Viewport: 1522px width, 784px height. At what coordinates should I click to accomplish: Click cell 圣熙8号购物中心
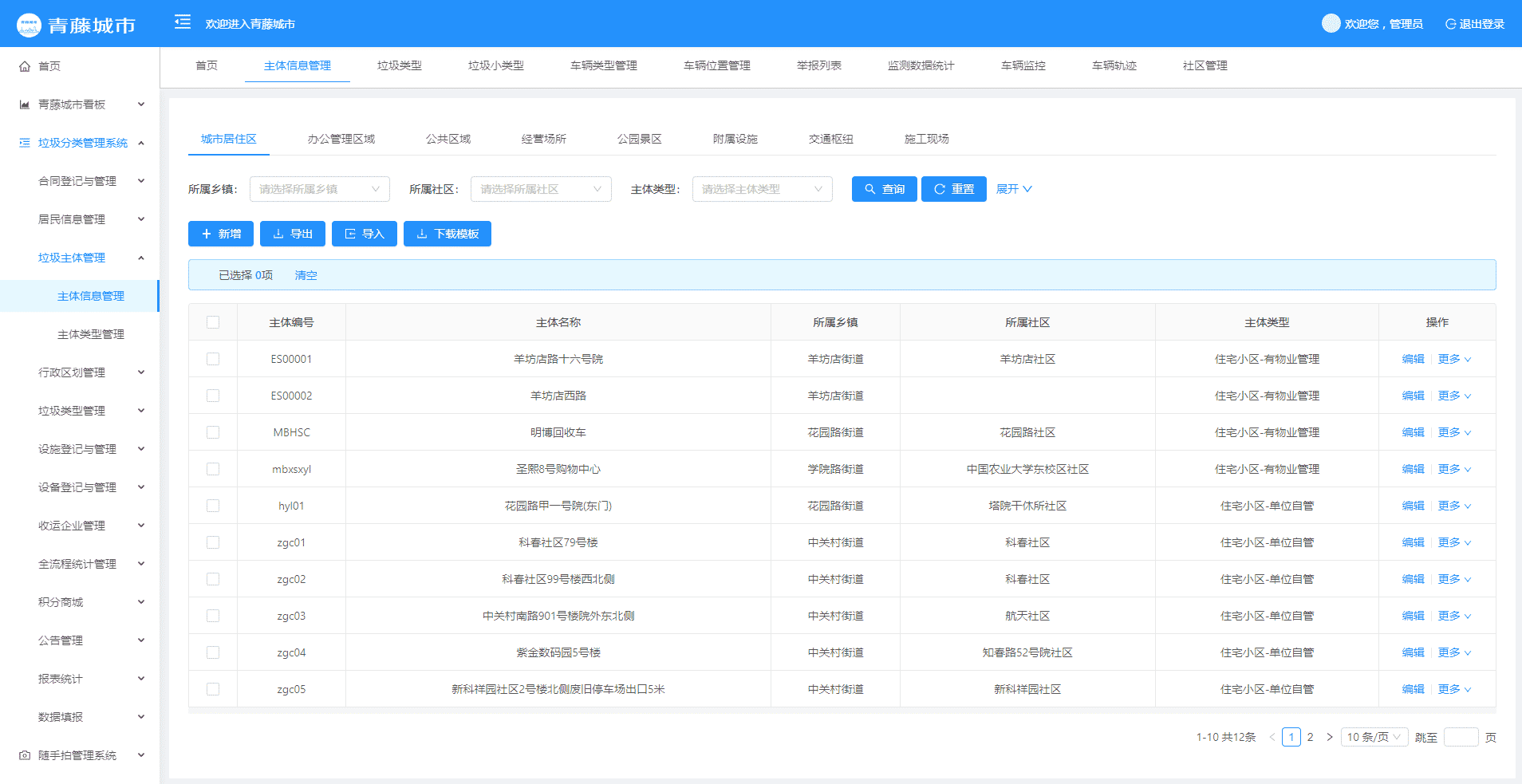558,469
